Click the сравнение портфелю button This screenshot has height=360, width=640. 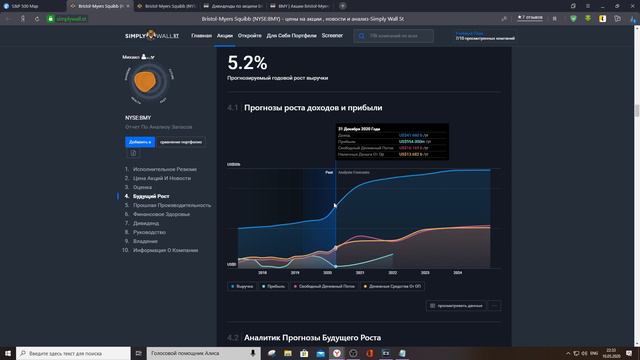[x=181, y=142]
